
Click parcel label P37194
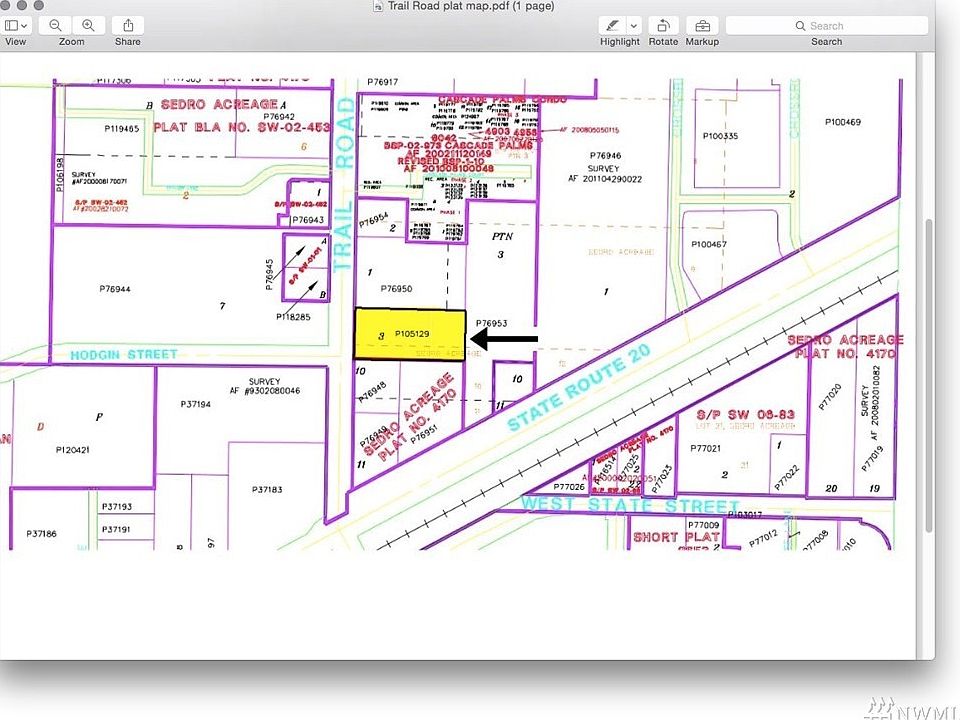pyautogui.click(x=196, y=404)
